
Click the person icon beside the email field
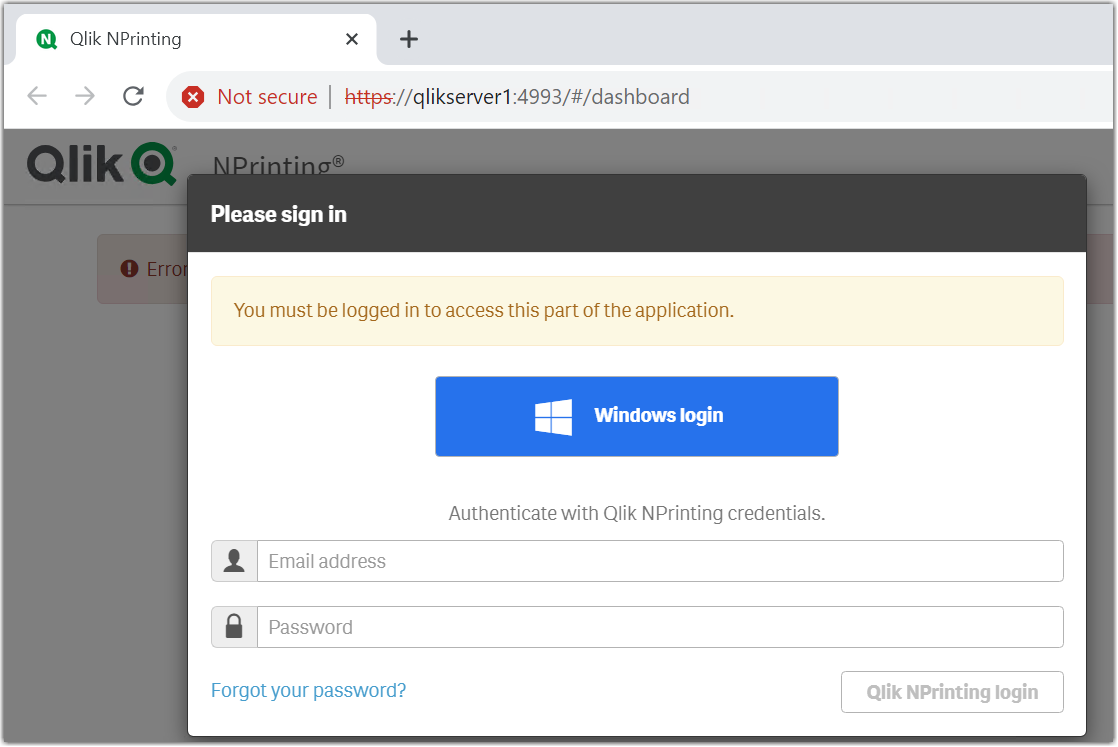pos(233,561)
